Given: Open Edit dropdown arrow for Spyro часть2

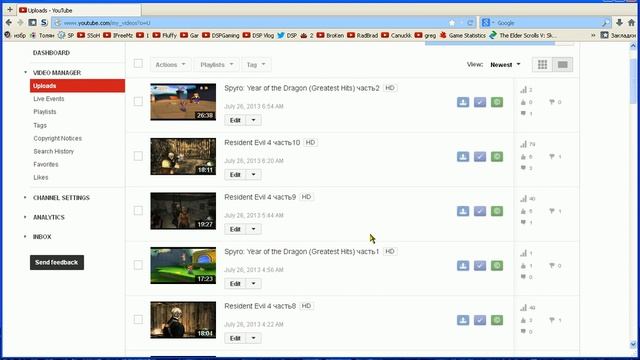Looking at the screenshot, I should click(253, 120).
